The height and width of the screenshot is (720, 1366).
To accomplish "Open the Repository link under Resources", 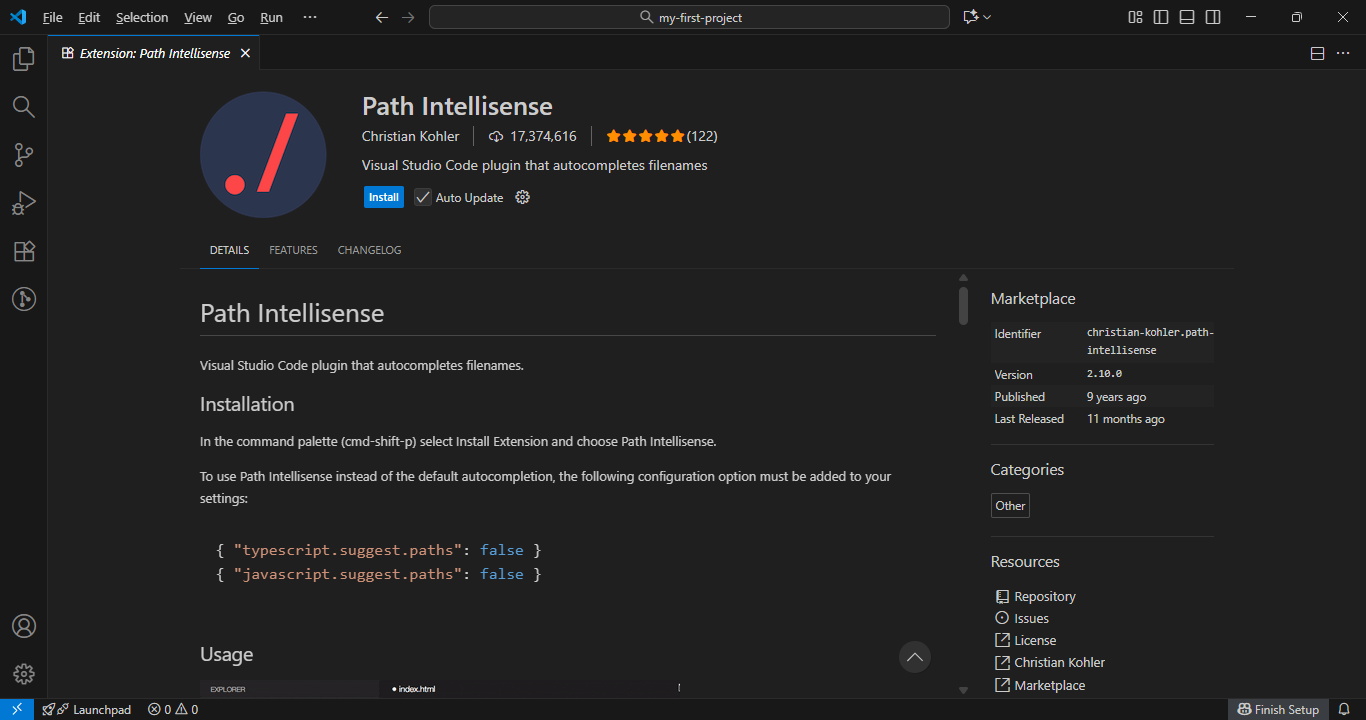I will pos(1044,595).
